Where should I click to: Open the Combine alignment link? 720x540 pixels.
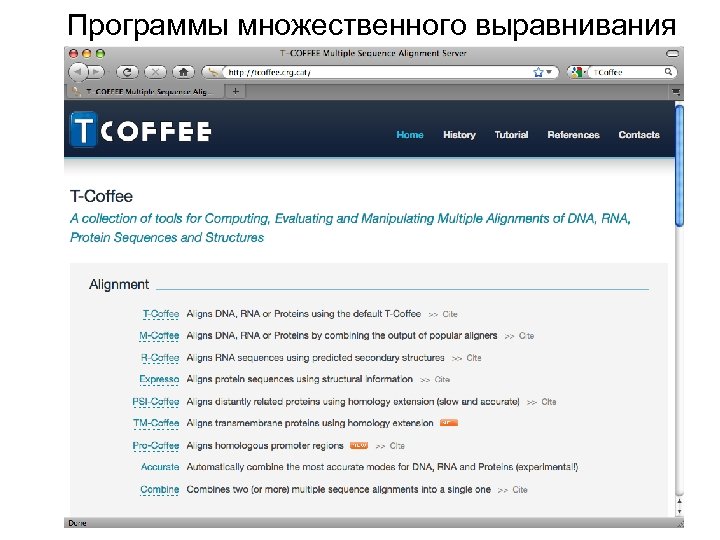[159, 489]
